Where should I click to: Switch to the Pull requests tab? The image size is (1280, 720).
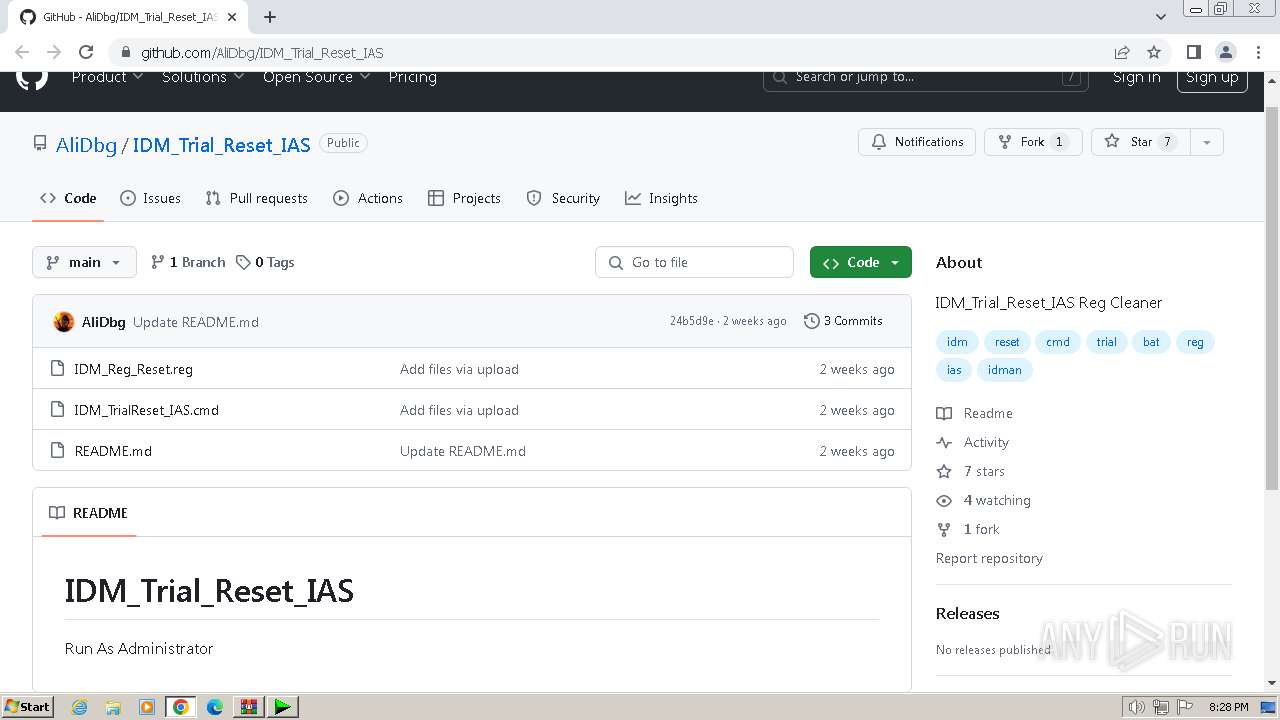[256, 198]
